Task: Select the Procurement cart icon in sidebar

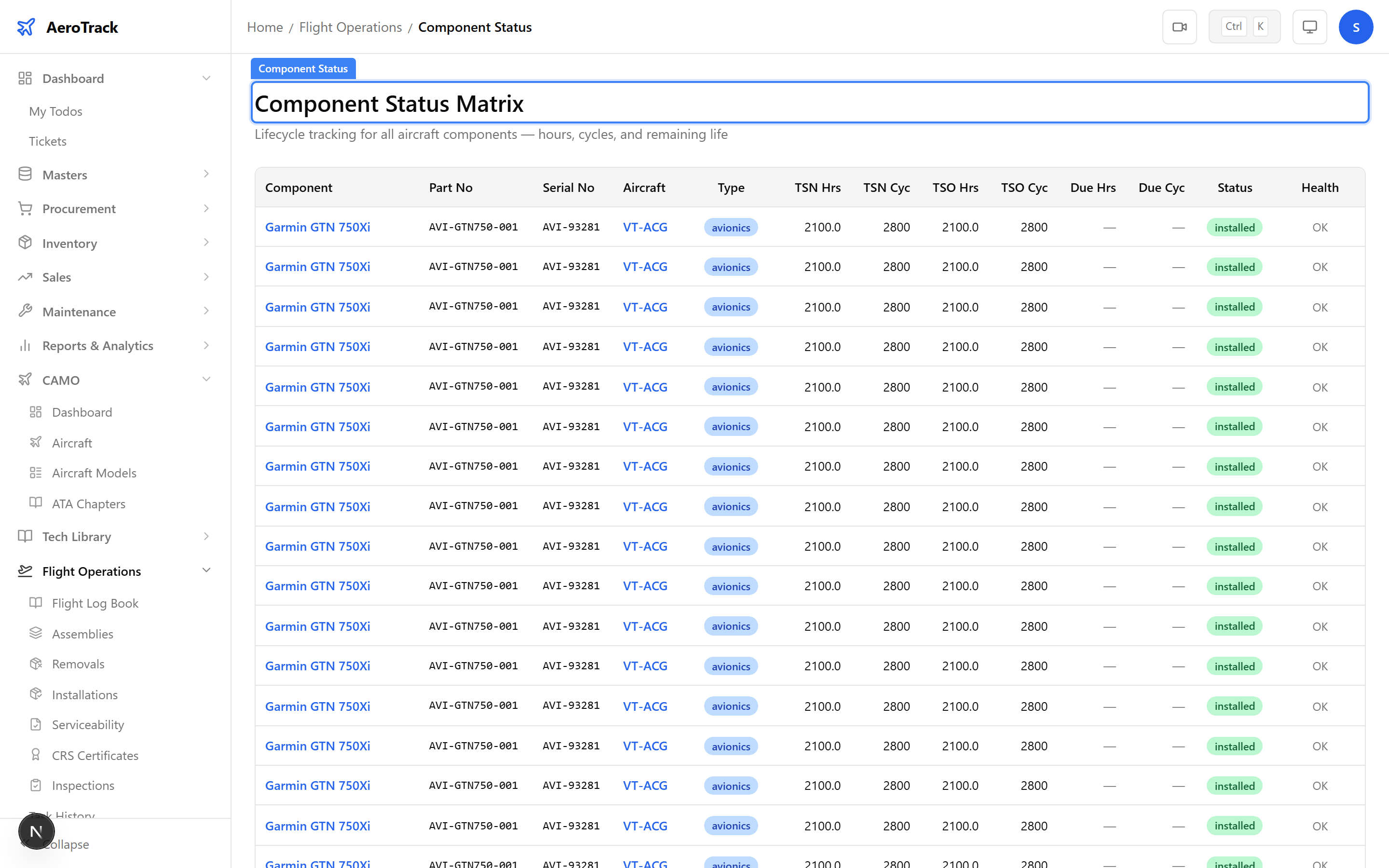Action: [x=25, y=208]
